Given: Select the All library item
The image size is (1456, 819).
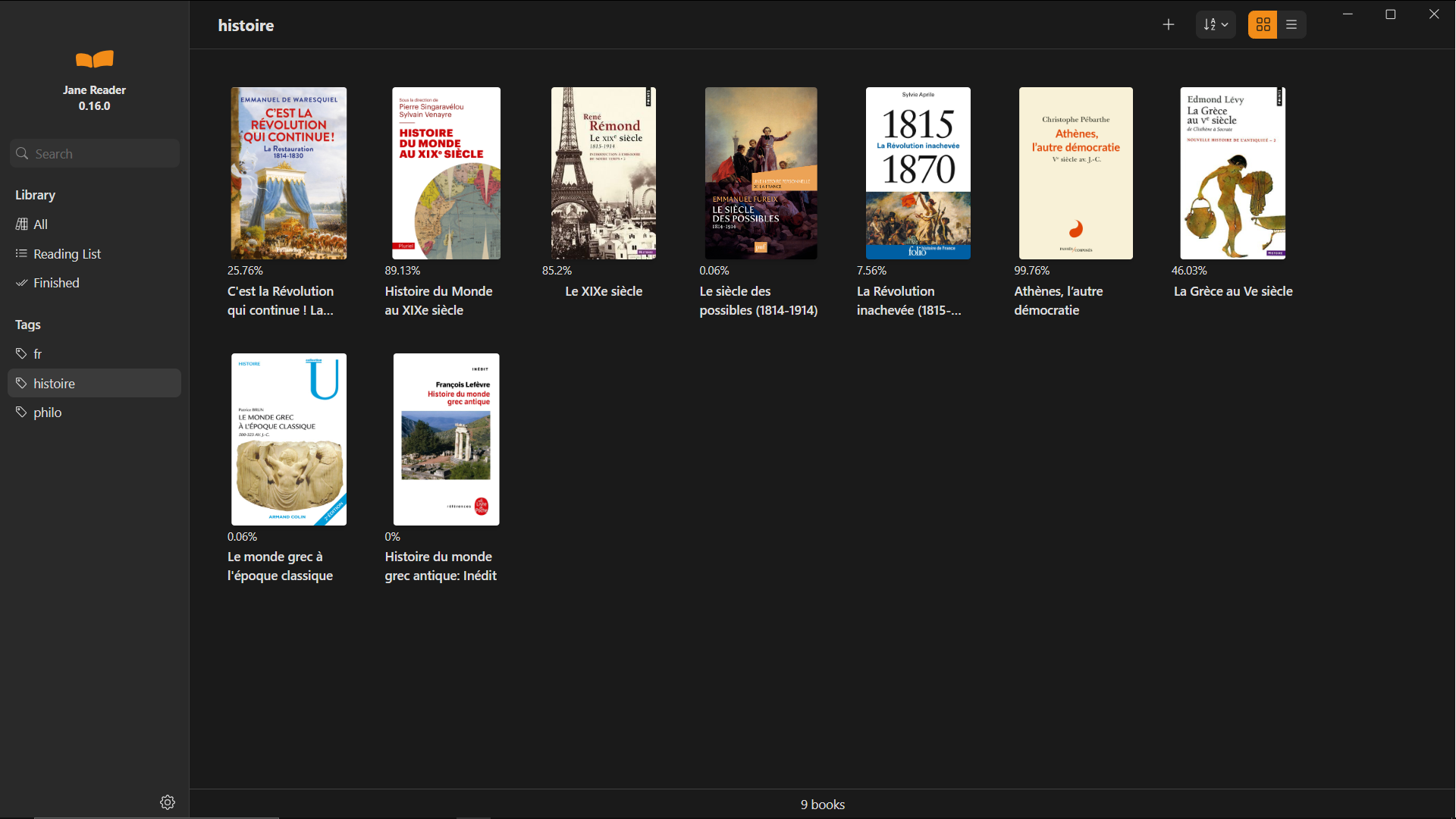Looking at the screenshot, I should (40, 224).
